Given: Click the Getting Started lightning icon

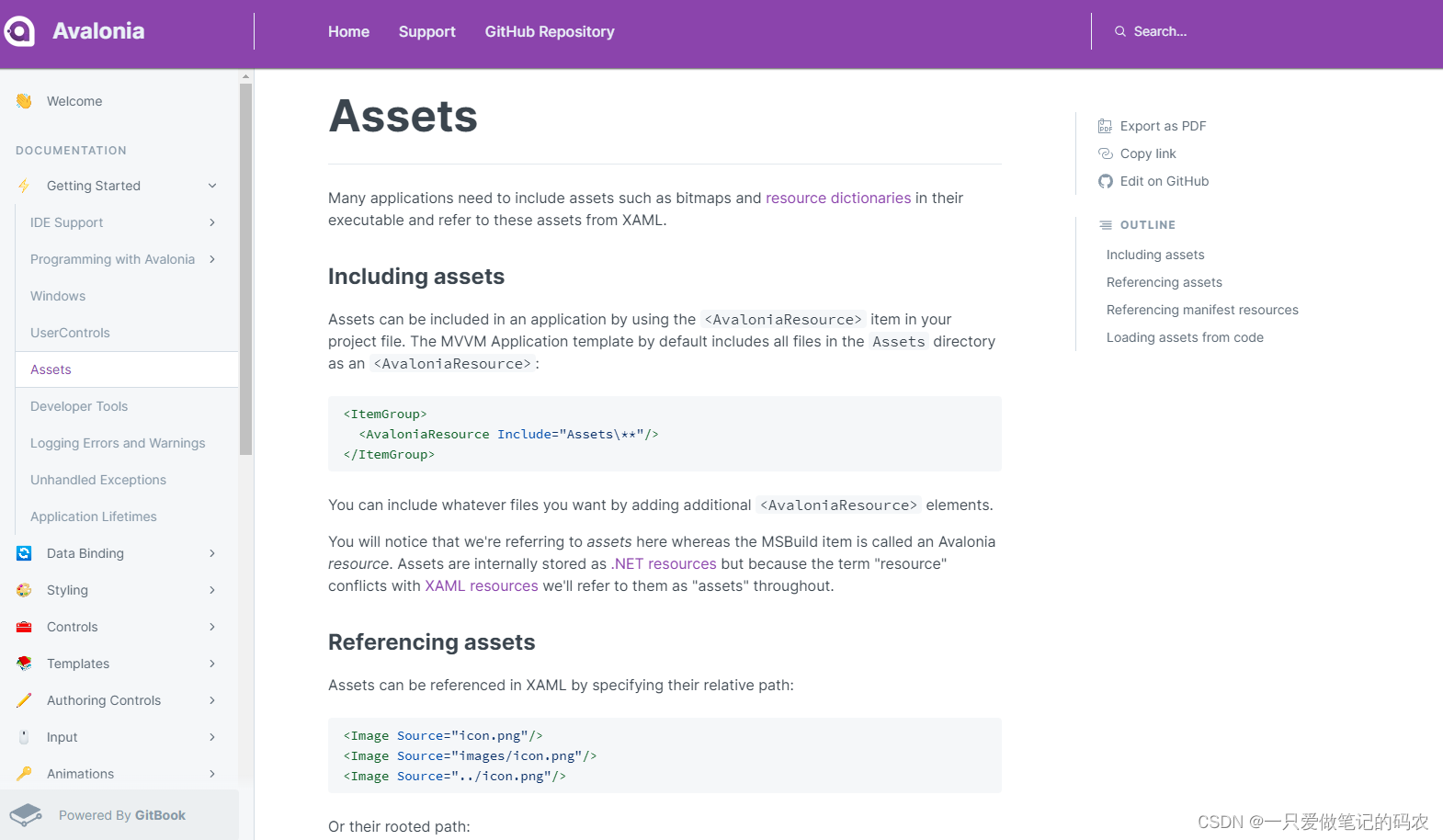Looking at the screenshot, I should [24, 186].
